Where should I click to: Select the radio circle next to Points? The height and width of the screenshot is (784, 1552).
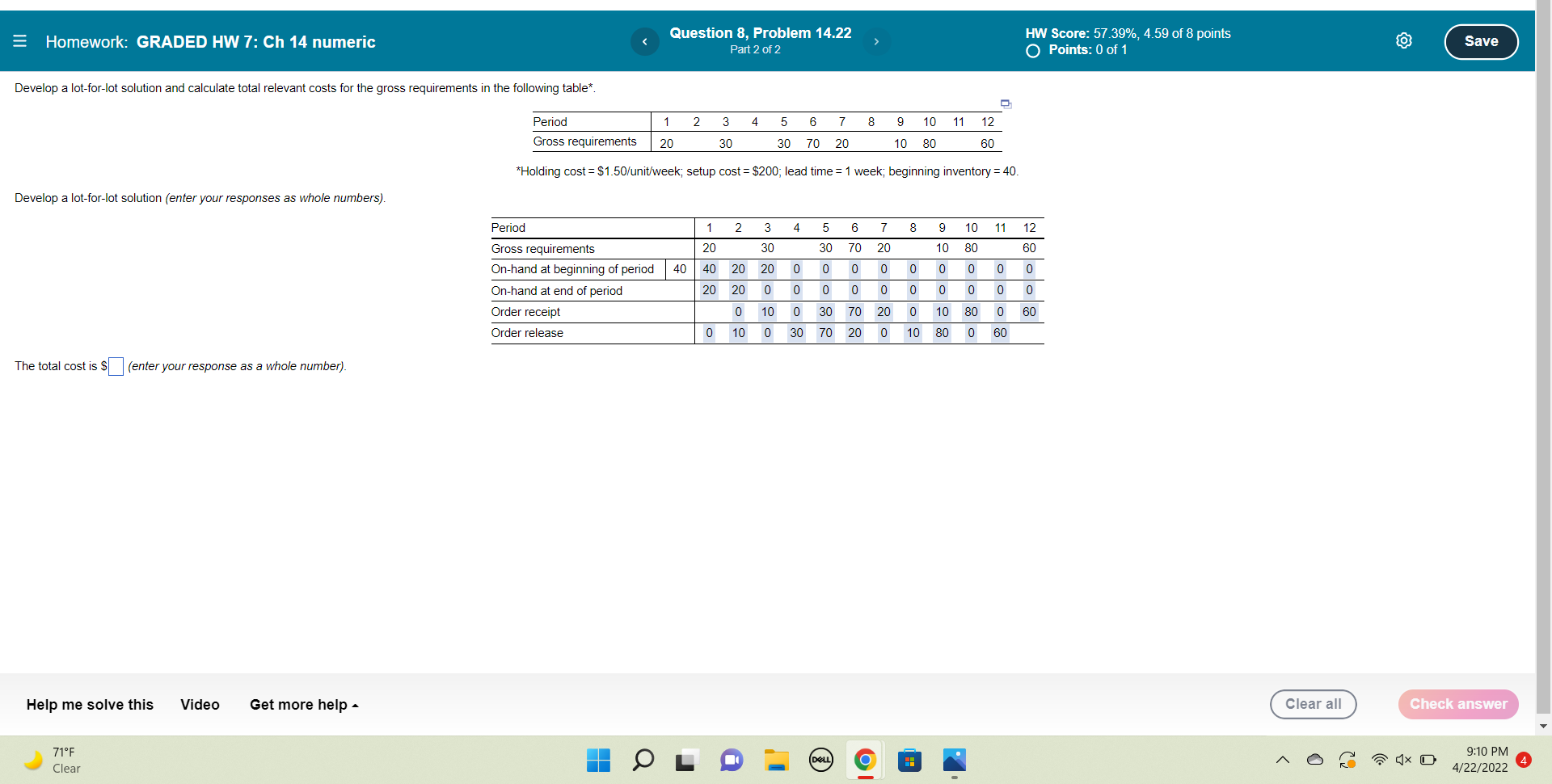(x=1032, y=51)
